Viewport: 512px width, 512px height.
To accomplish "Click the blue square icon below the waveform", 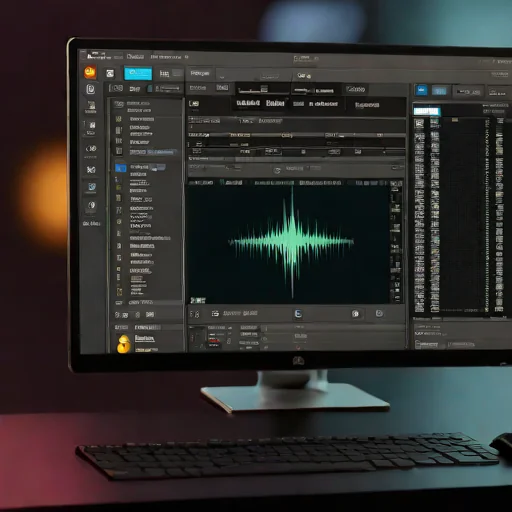I will [298, 314].
